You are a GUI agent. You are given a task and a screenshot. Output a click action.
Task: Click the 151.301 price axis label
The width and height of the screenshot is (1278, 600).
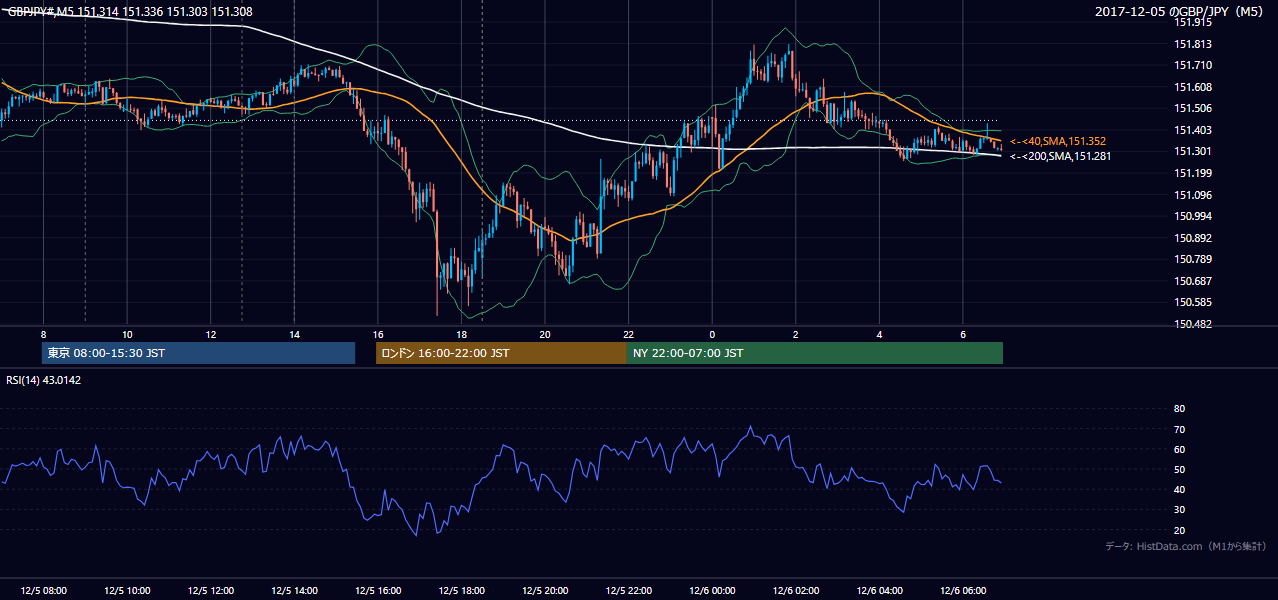[x=1194, y=152]
